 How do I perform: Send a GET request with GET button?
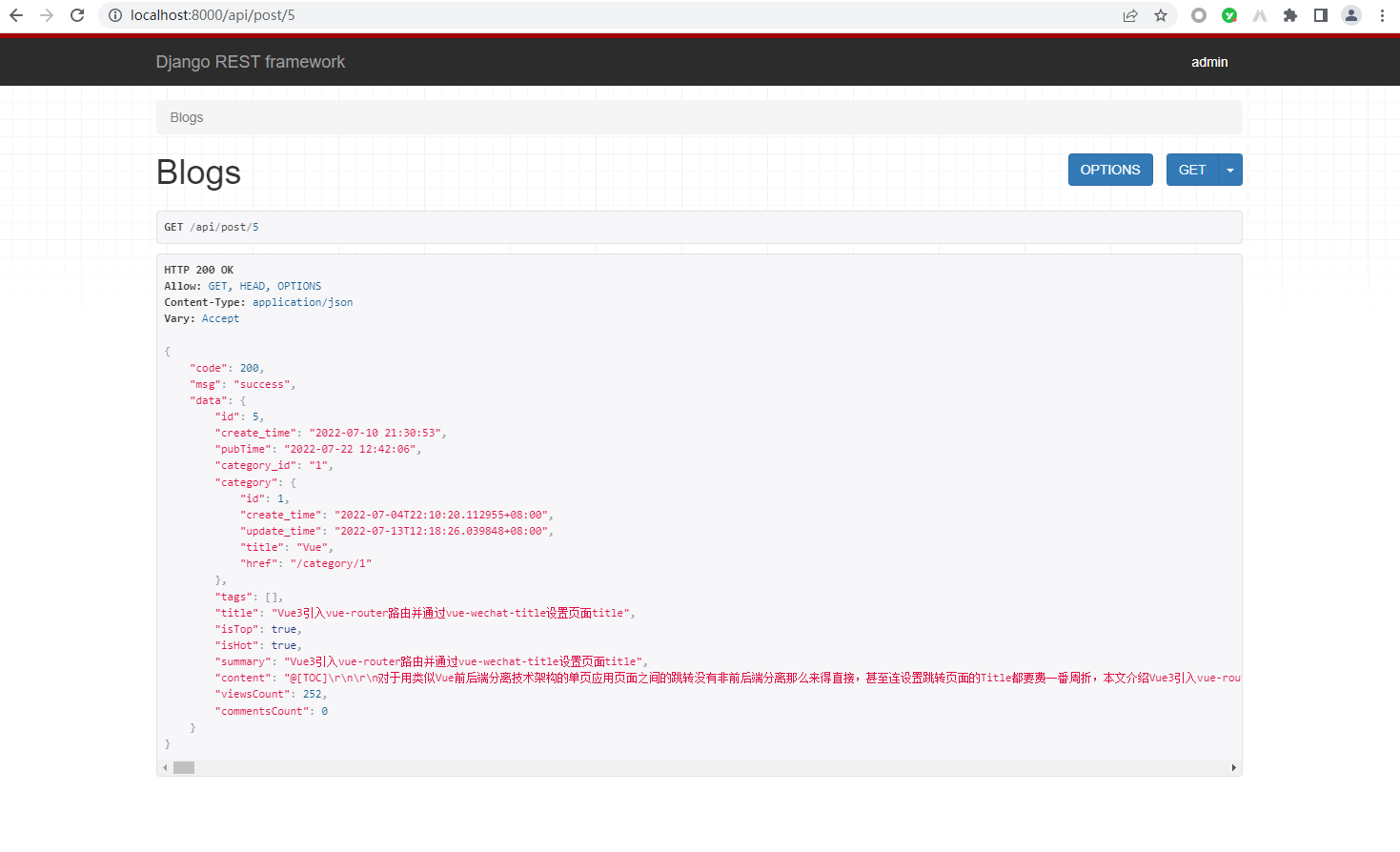[1192, 170]
